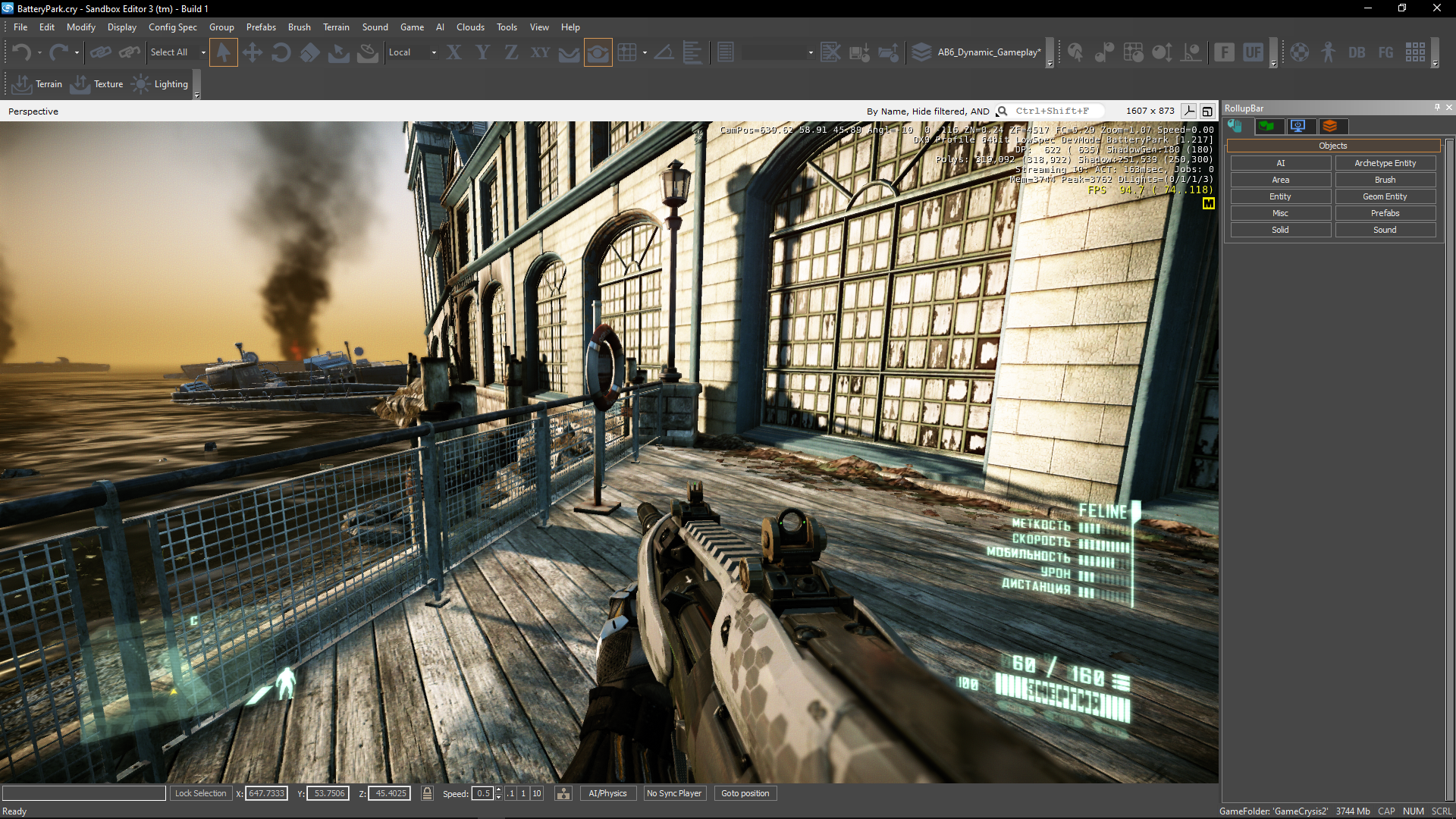Toggle the XYZ lock padlock icon
Image resolution: width=1456 pixels, height=819 pixels.
pyautogui.click(x=427, y=793)
